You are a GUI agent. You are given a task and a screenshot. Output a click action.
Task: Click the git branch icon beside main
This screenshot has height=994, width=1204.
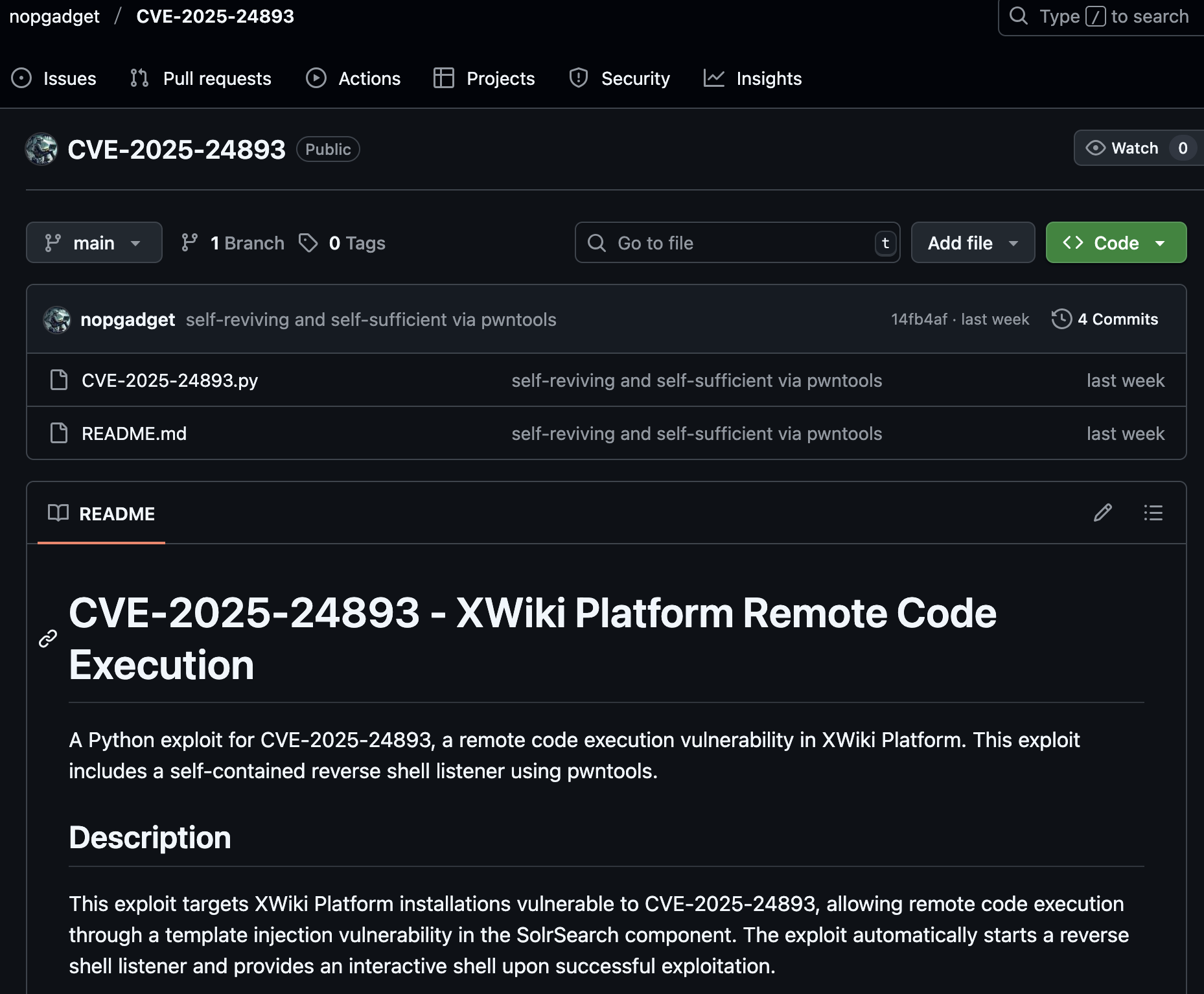coord(52,243)
